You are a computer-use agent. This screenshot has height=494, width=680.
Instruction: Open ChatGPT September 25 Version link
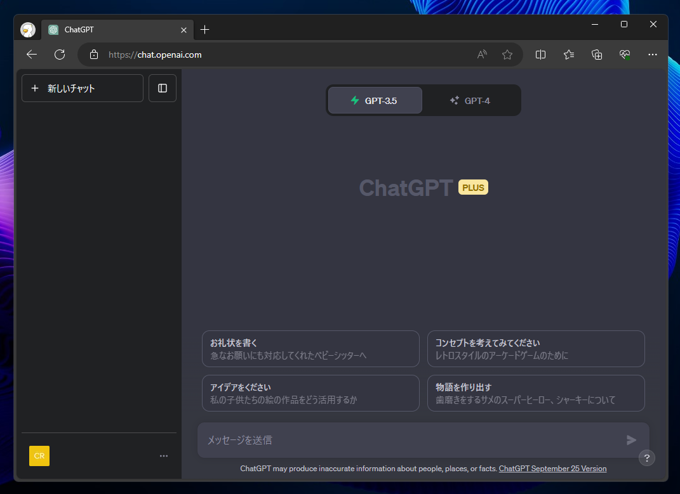coord(552,468)
